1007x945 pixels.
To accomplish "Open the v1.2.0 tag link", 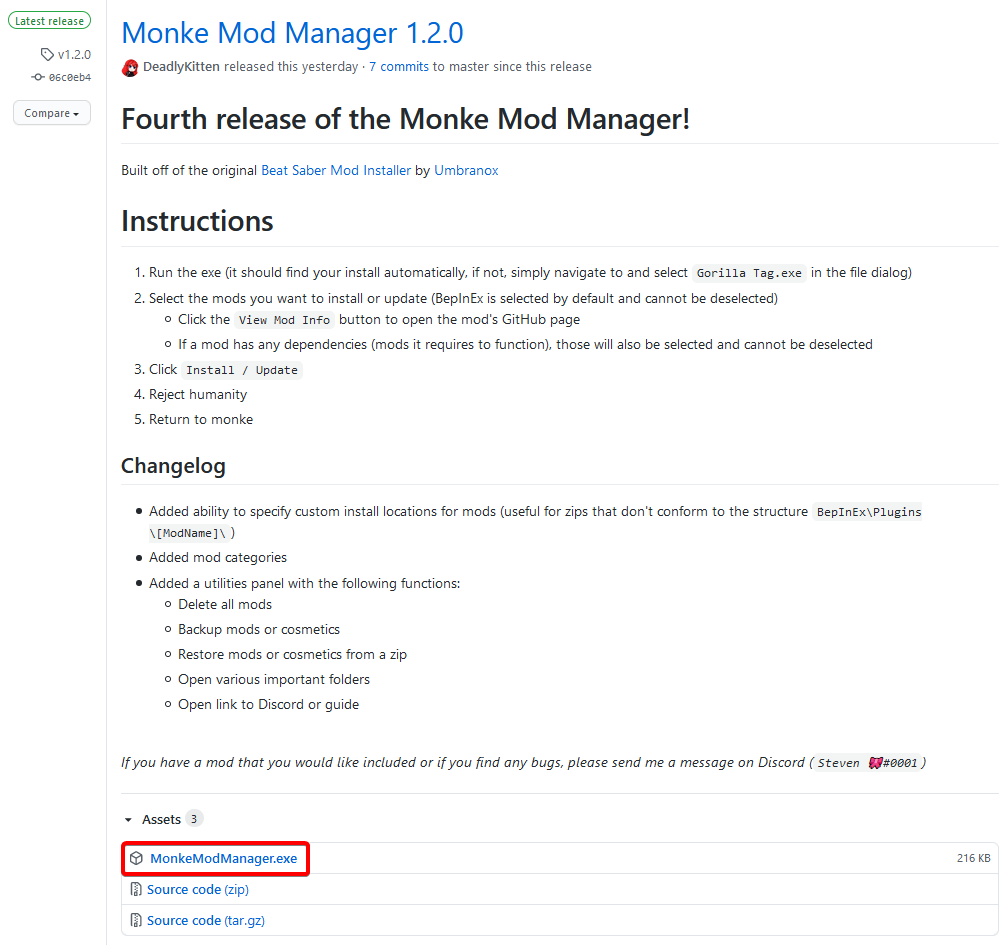I will click(74, 55).
